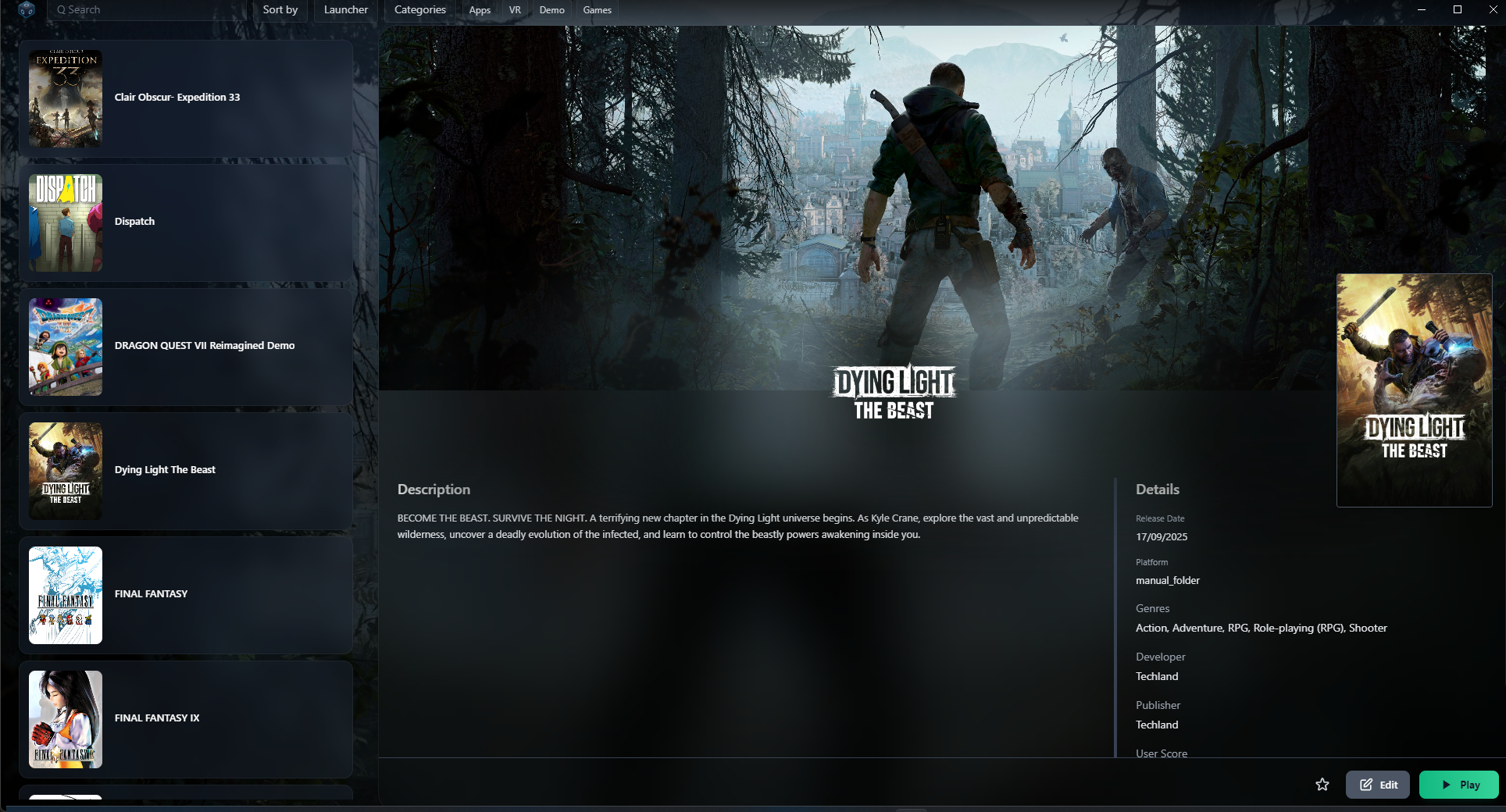Select the VR filter tab
The image size is (1506, 812).
515,10
